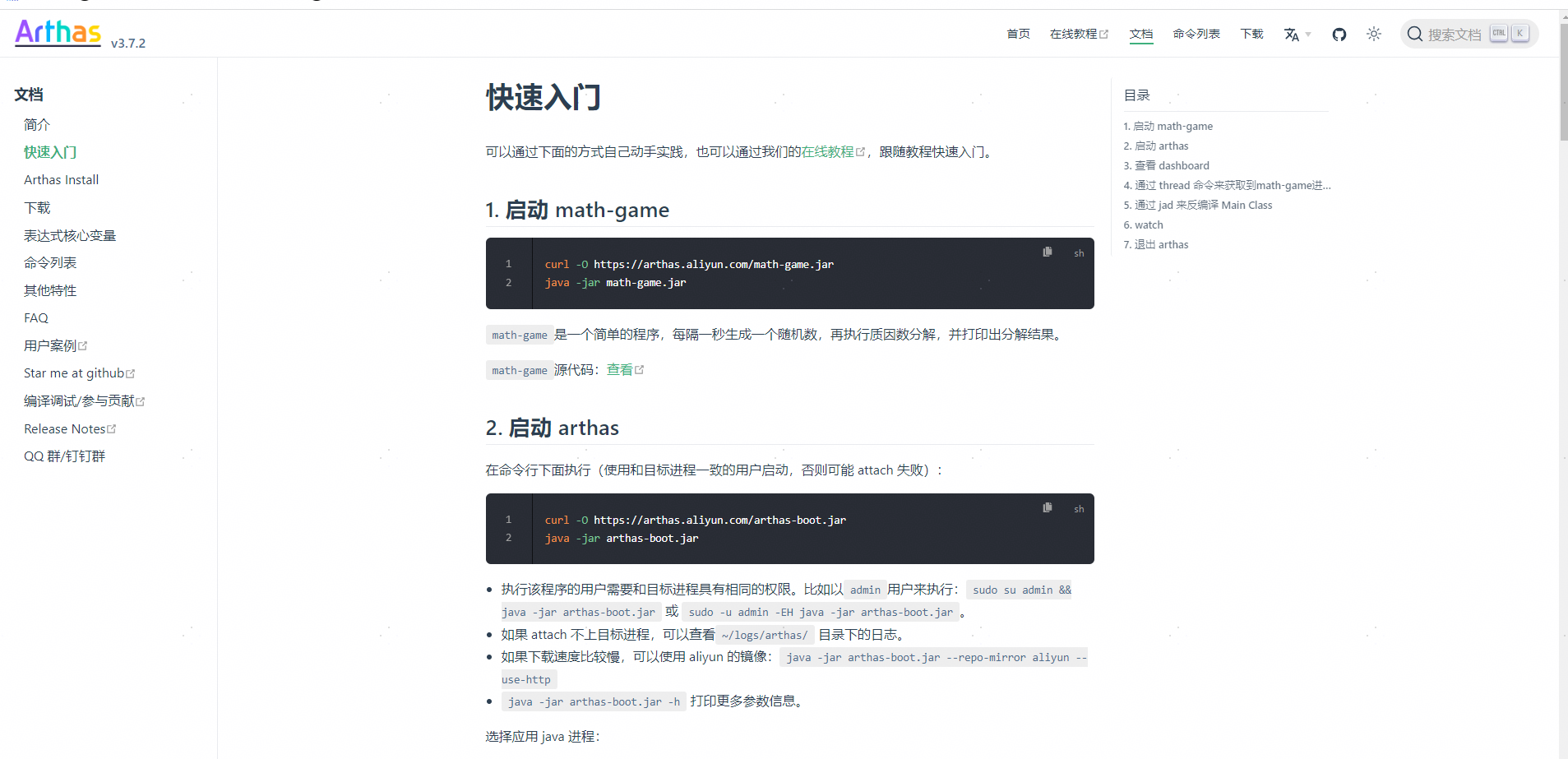Click the java -jar arthas-boot.jar -h inline code

[x=594, y=701]
